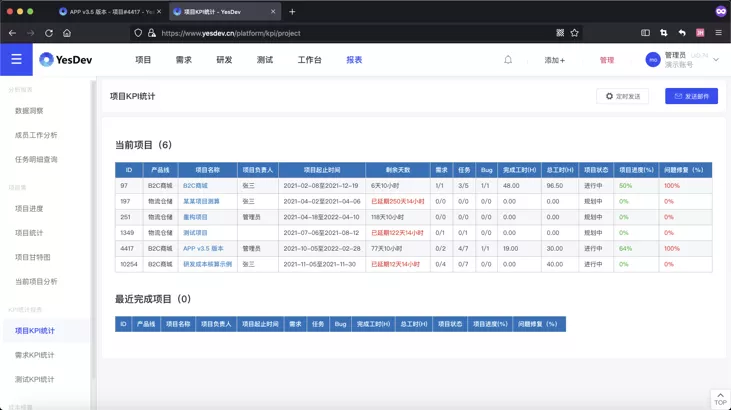The height and width of the screenshot is (410, 731).
Task: Open 项目甘特图 in sidebar
Action: 33,257
